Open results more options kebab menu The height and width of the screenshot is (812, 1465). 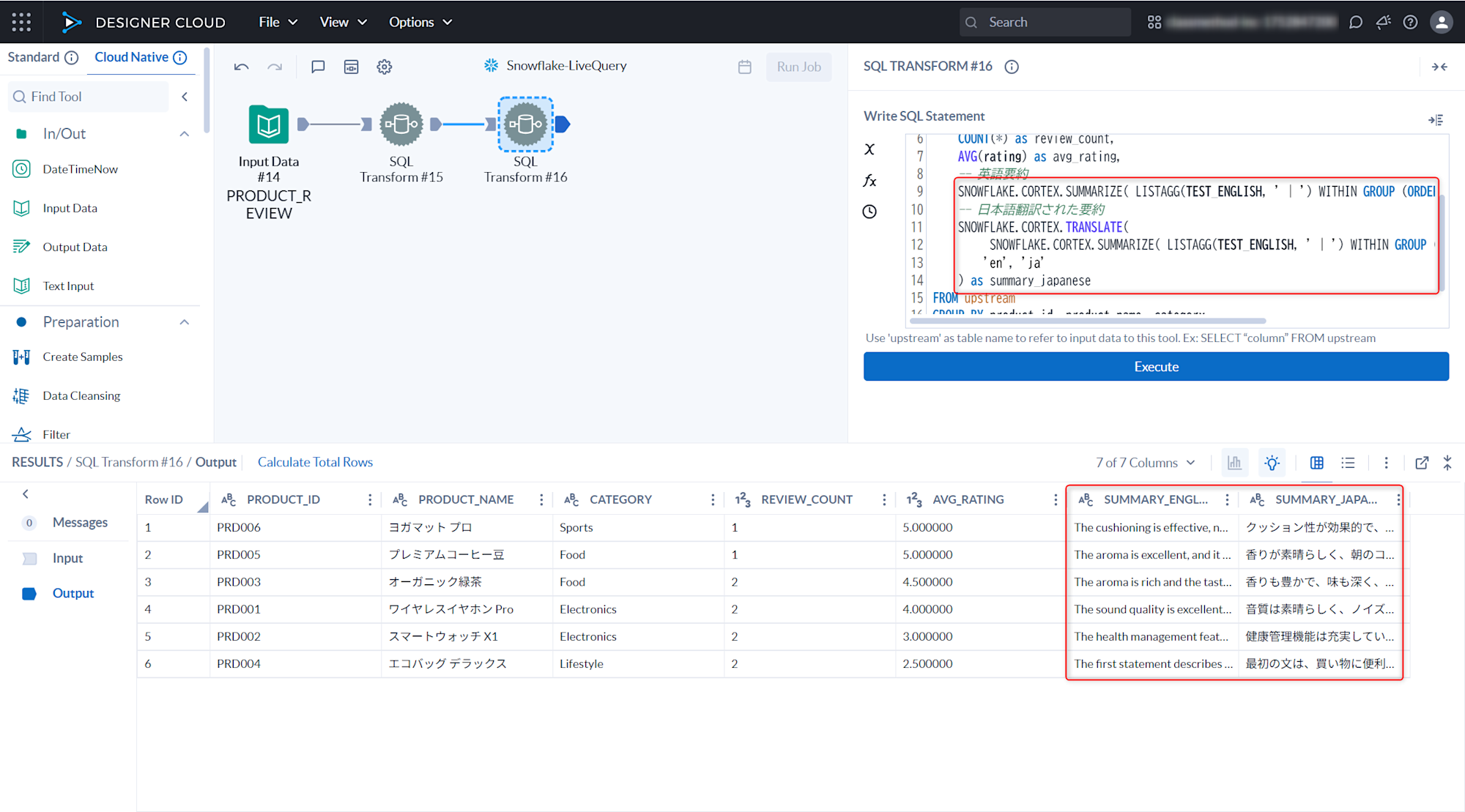click(1386, 463)
